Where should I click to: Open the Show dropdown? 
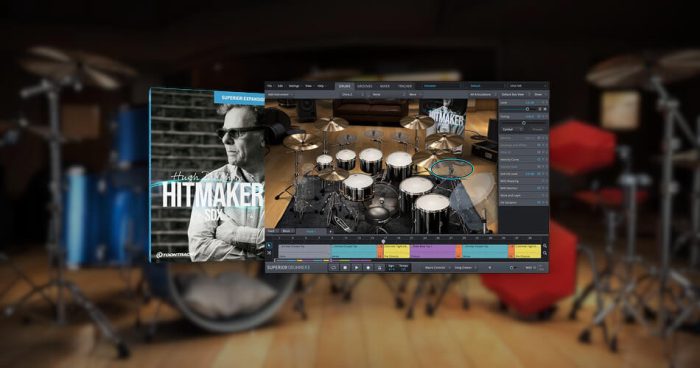pos(539,95)
